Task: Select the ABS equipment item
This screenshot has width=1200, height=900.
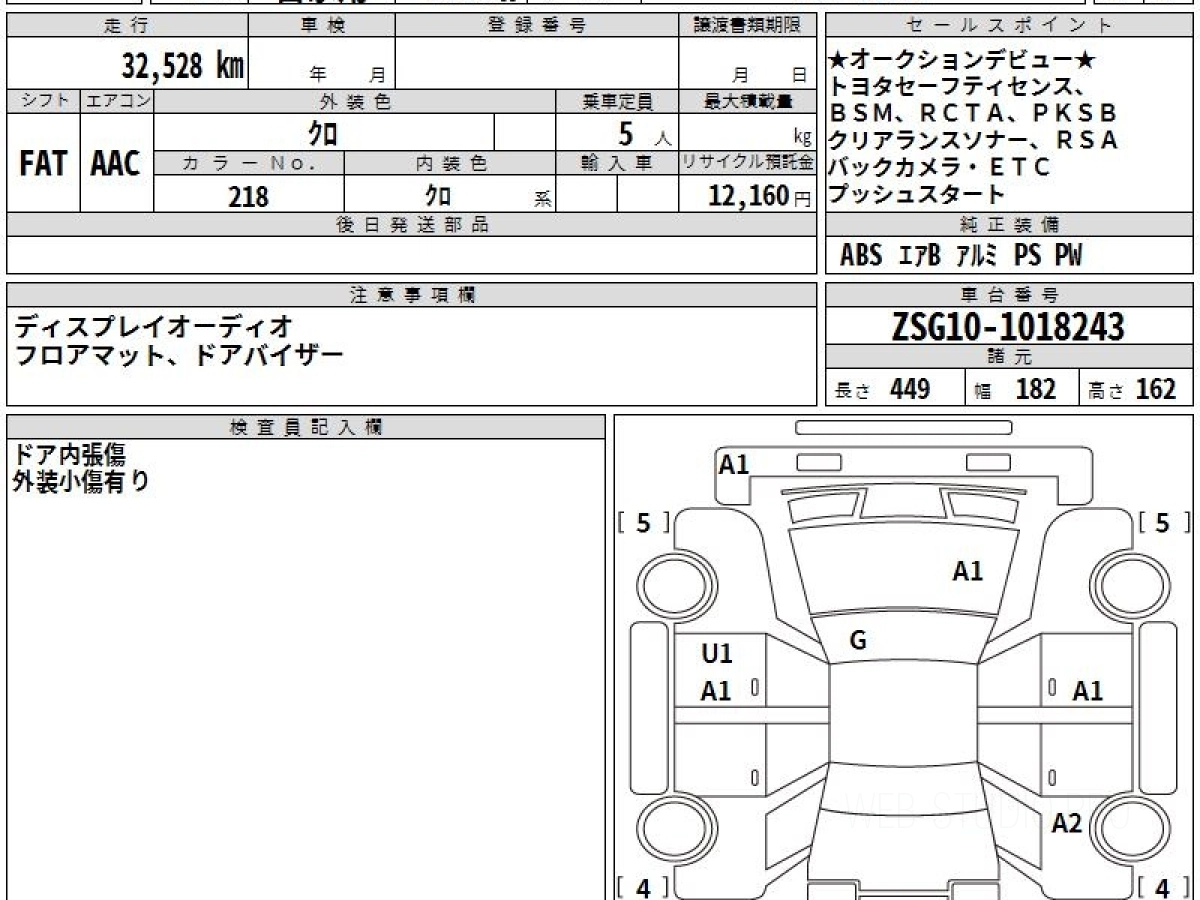Action: [x=861, y=256]
